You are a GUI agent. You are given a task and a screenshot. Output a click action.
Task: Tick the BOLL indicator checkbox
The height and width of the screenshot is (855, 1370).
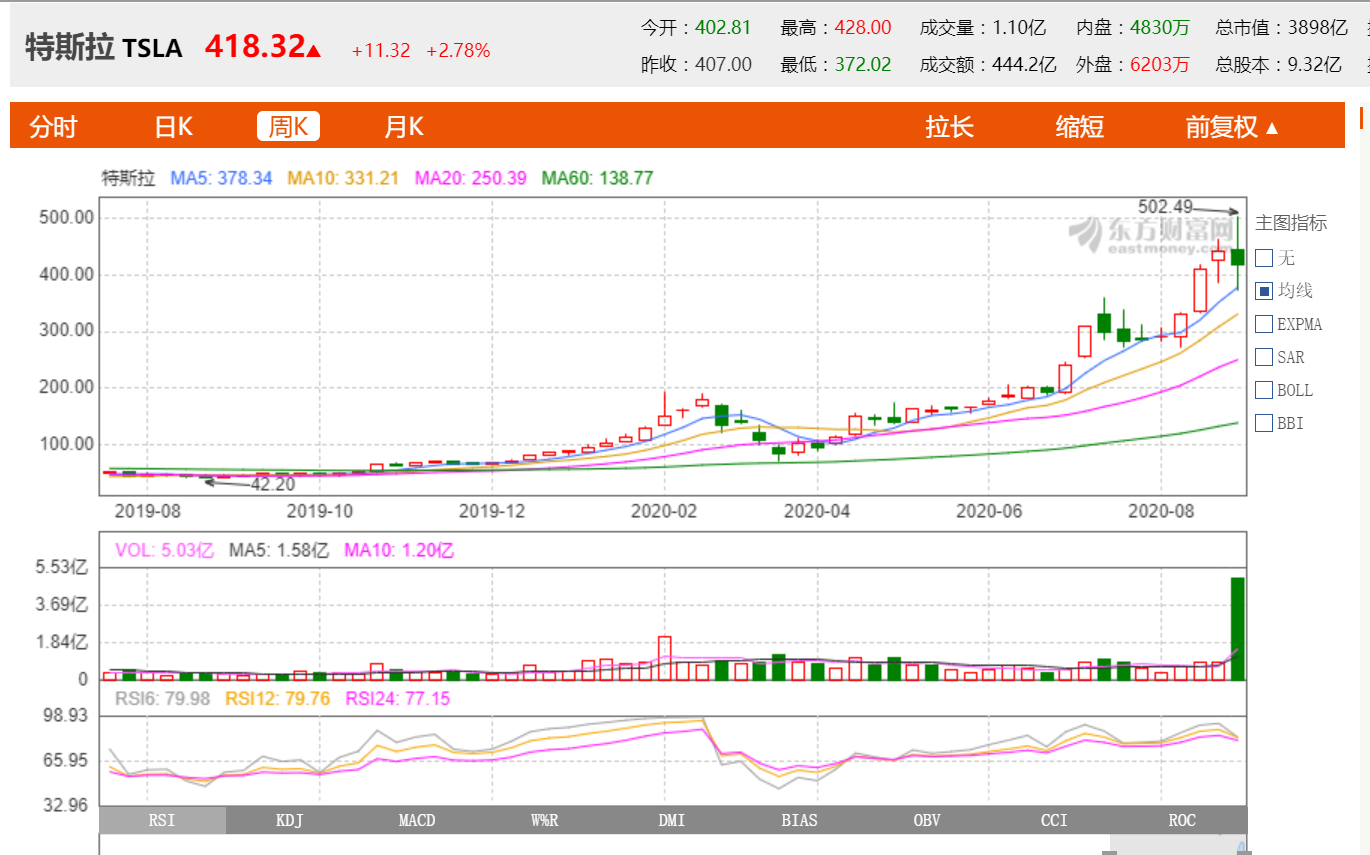click(x=1264, y=390)
